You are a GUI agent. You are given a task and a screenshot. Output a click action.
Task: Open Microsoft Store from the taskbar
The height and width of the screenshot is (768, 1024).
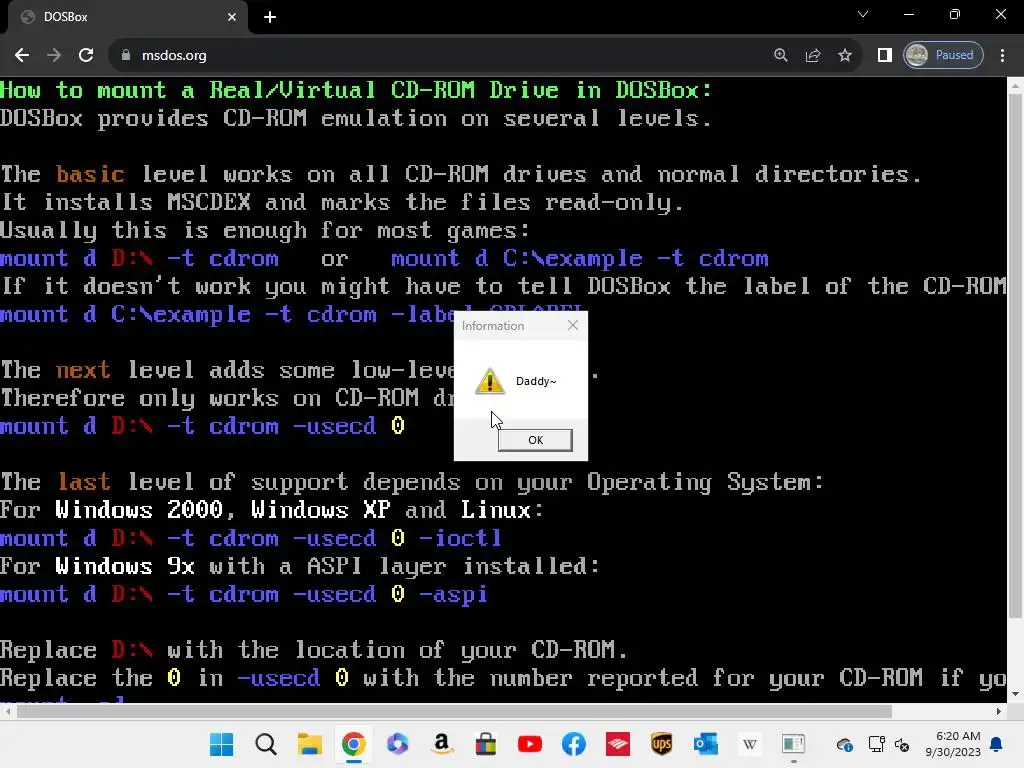point(485,744)
